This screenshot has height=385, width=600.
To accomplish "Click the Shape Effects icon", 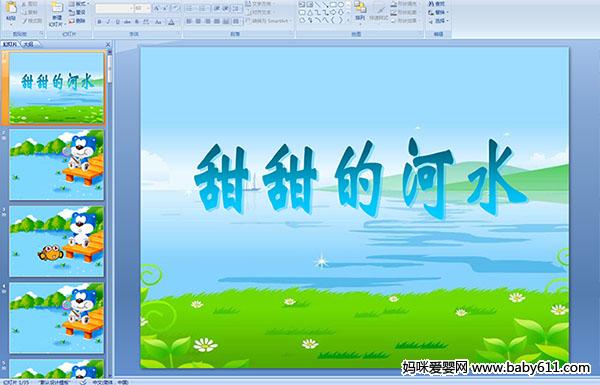I will [394, 21].
